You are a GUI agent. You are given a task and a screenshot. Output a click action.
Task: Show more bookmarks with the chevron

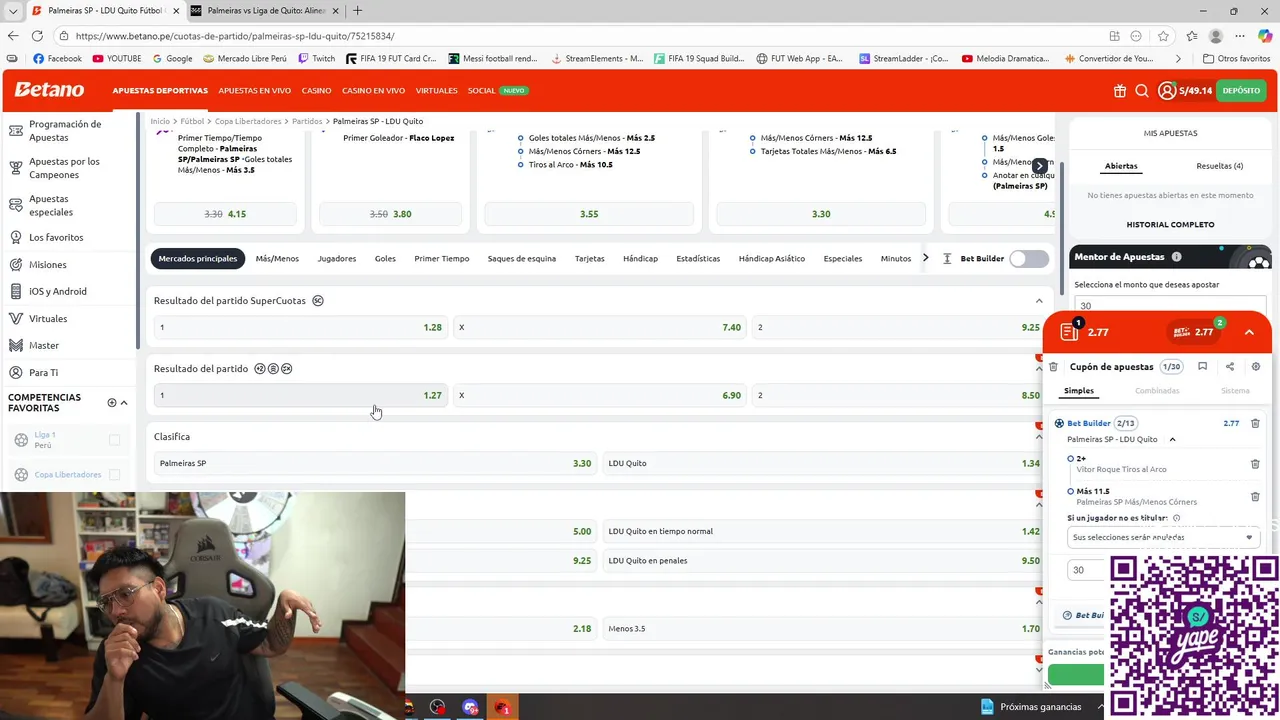(x=1178, y=59)
